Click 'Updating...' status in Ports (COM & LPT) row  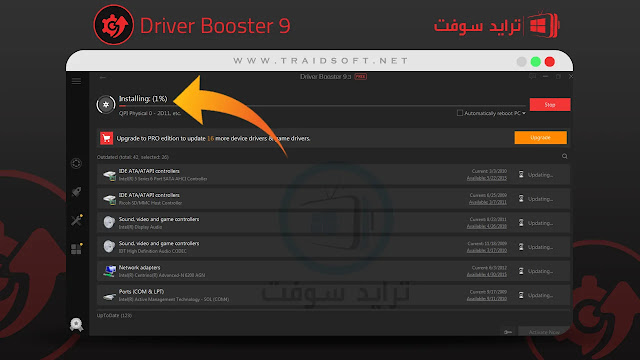click(540, 296)
